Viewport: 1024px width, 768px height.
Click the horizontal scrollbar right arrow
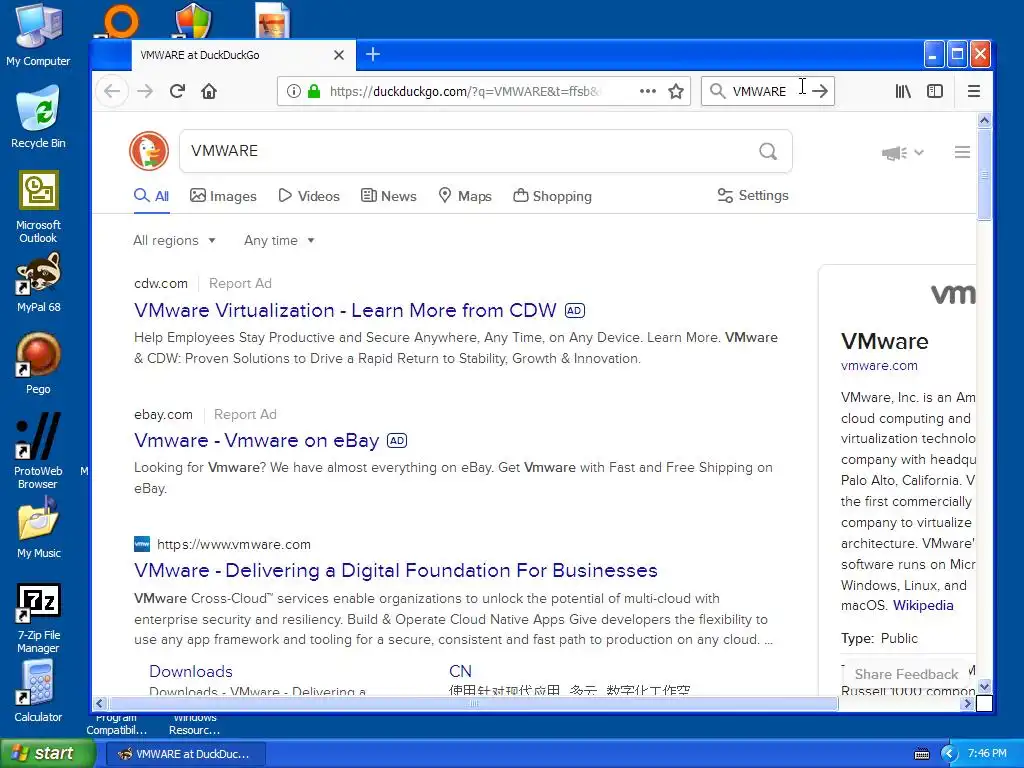tap(968, 703)
